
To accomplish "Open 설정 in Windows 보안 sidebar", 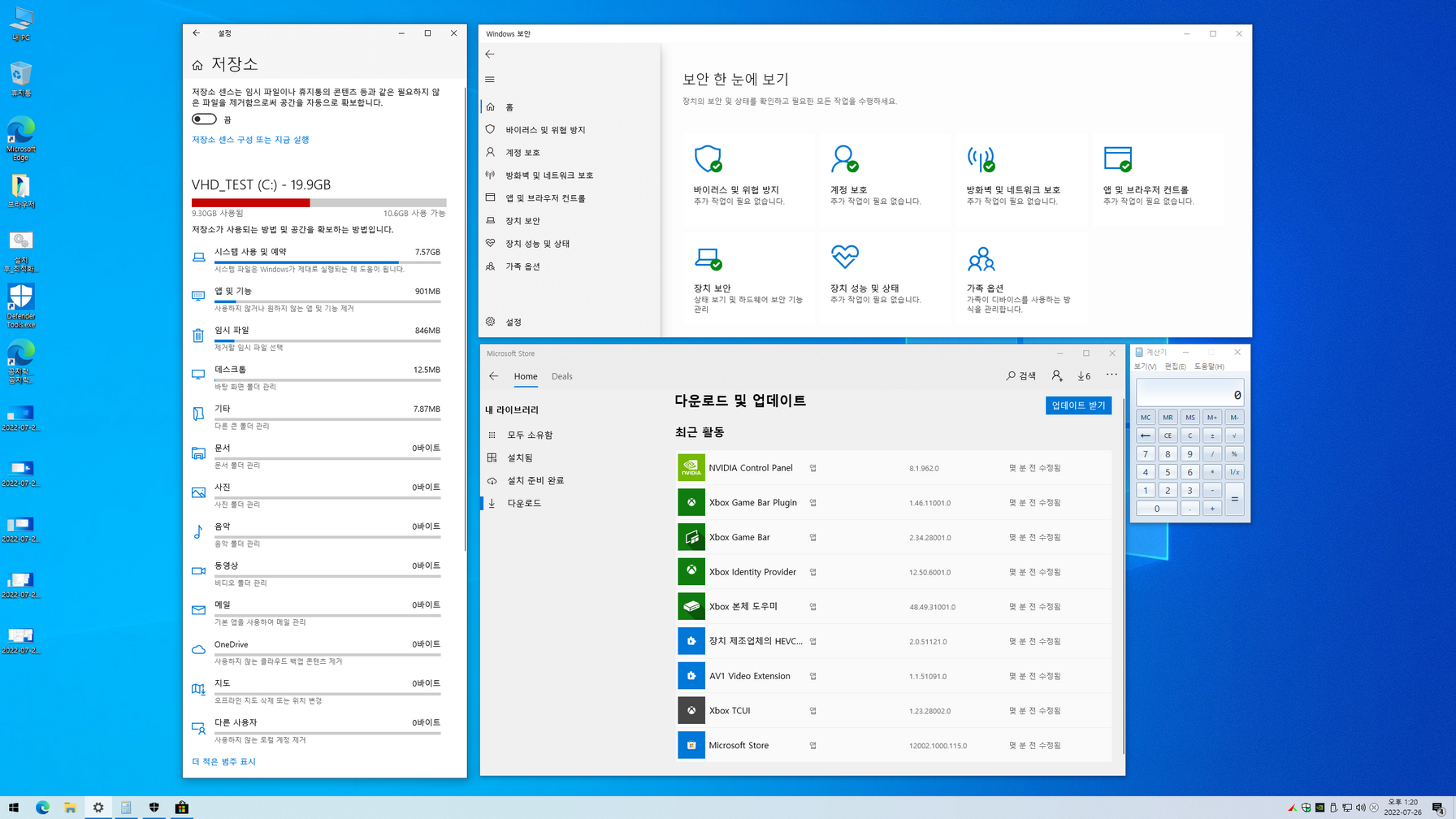I will 570,322.
